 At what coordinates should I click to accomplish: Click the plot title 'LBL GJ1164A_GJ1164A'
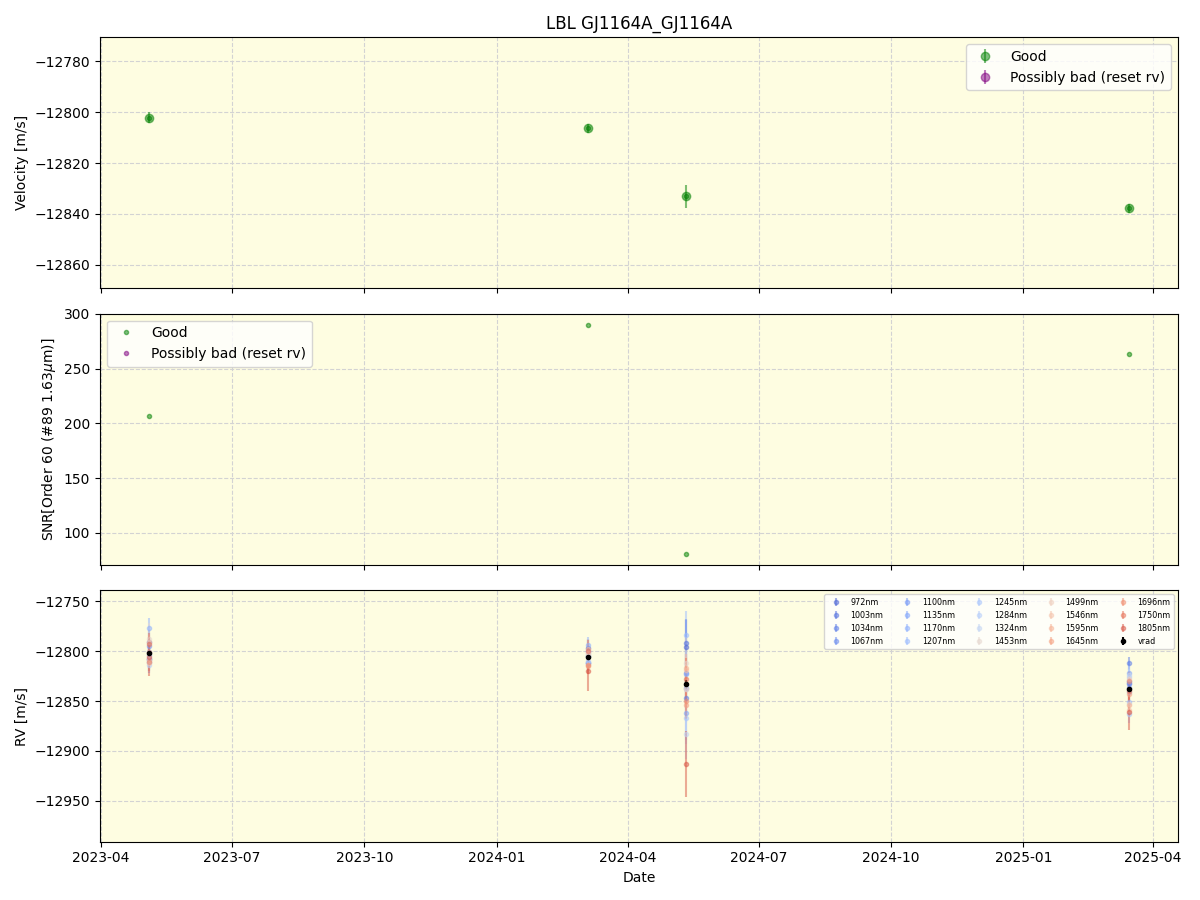[639, 23]
